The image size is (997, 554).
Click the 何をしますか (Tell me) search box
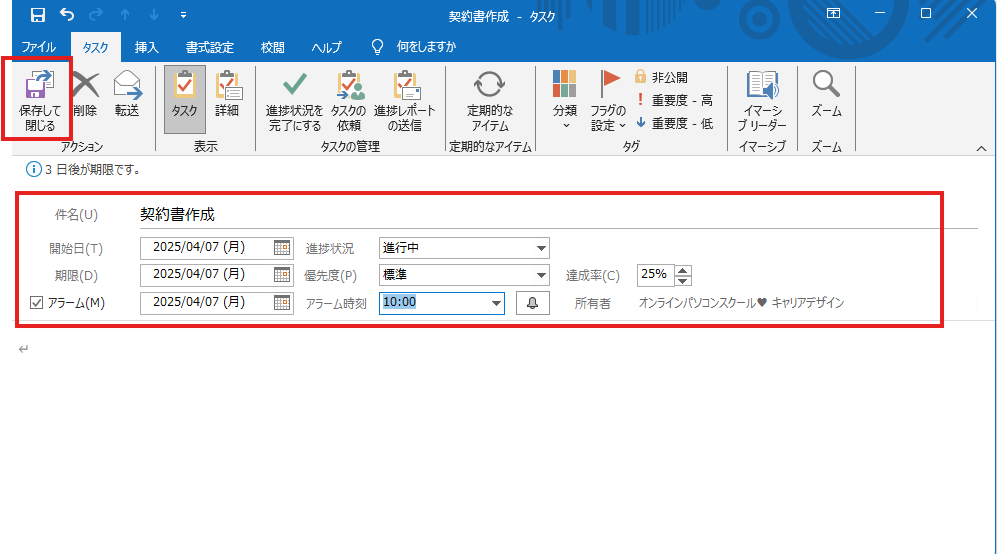(426, 46)
